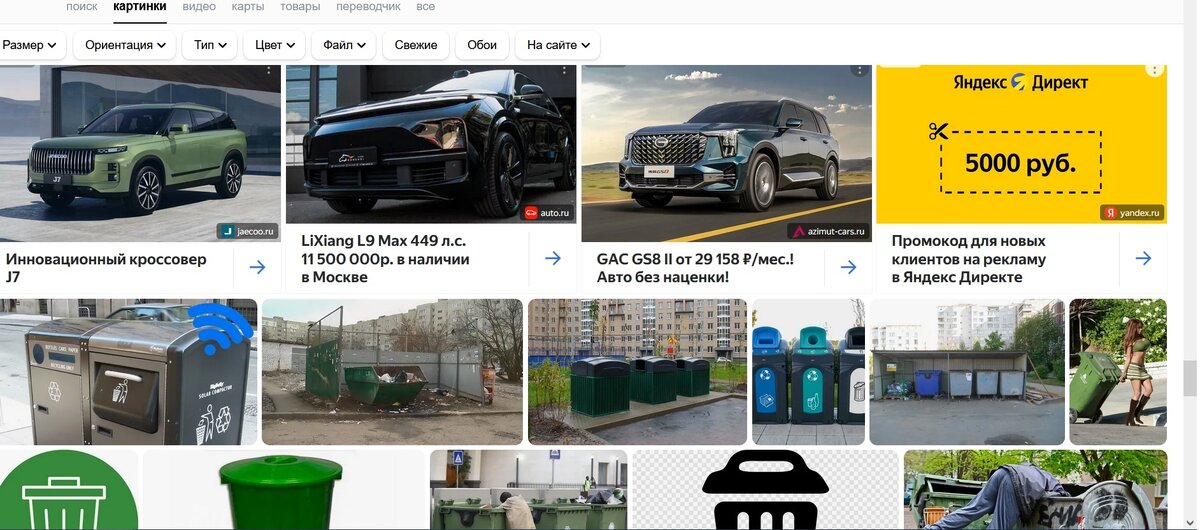The width and height of the screenshot is (1200, 530).
Task: Open the black LiXiang L9 car image
Action: point(431,144)
